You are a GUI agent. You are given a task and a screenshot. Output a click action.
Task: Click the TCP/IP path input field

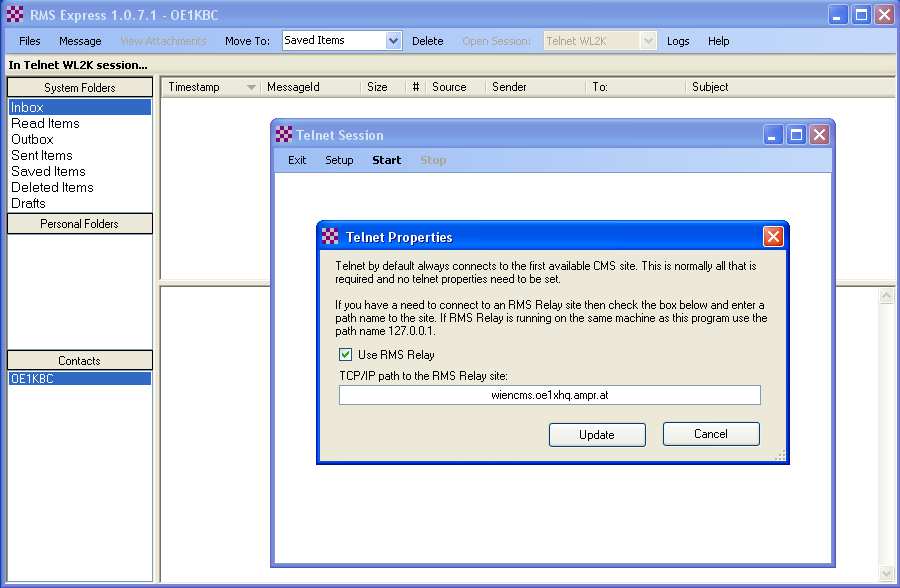549,395
